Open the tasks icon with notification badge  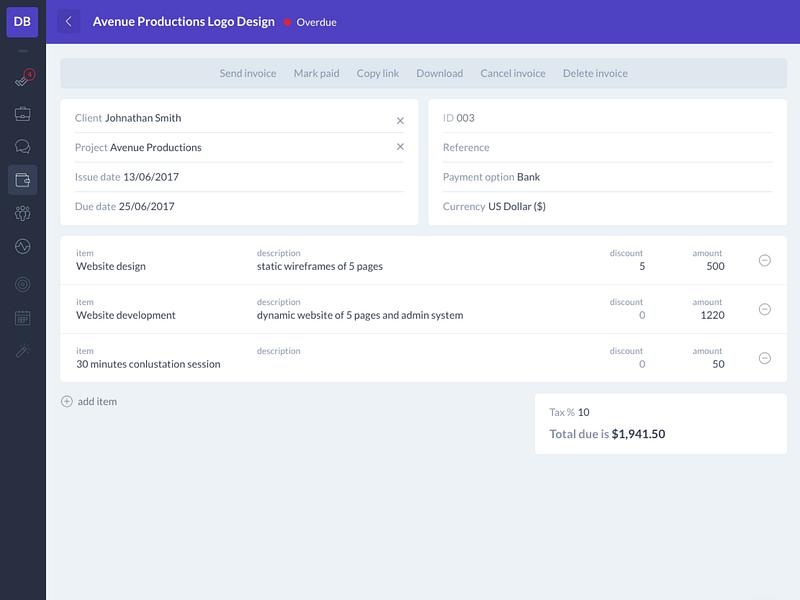click(23, 78)
